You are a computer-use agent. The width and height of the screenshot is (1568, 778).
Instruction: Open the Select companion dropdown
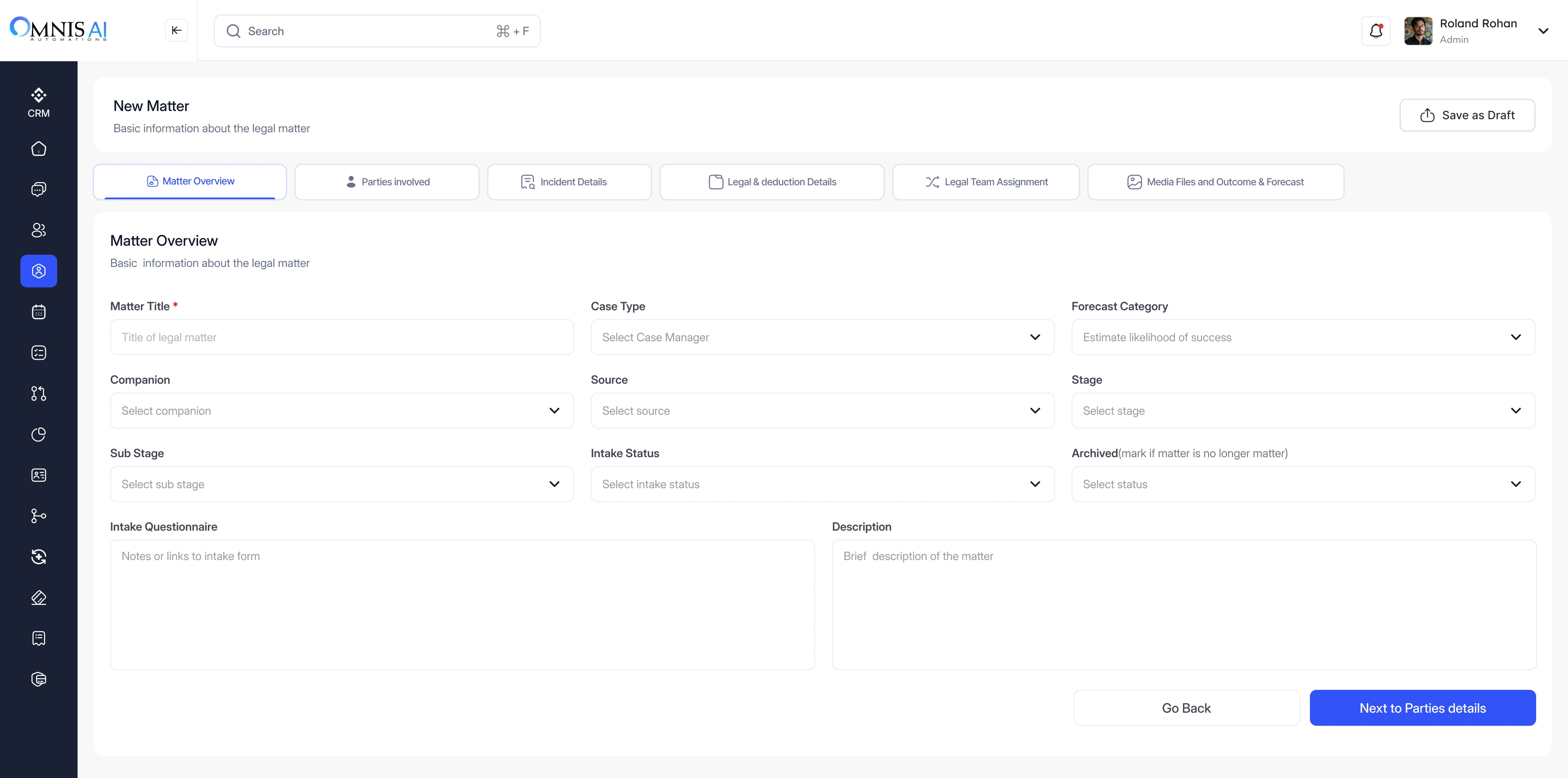pos(342,411)
